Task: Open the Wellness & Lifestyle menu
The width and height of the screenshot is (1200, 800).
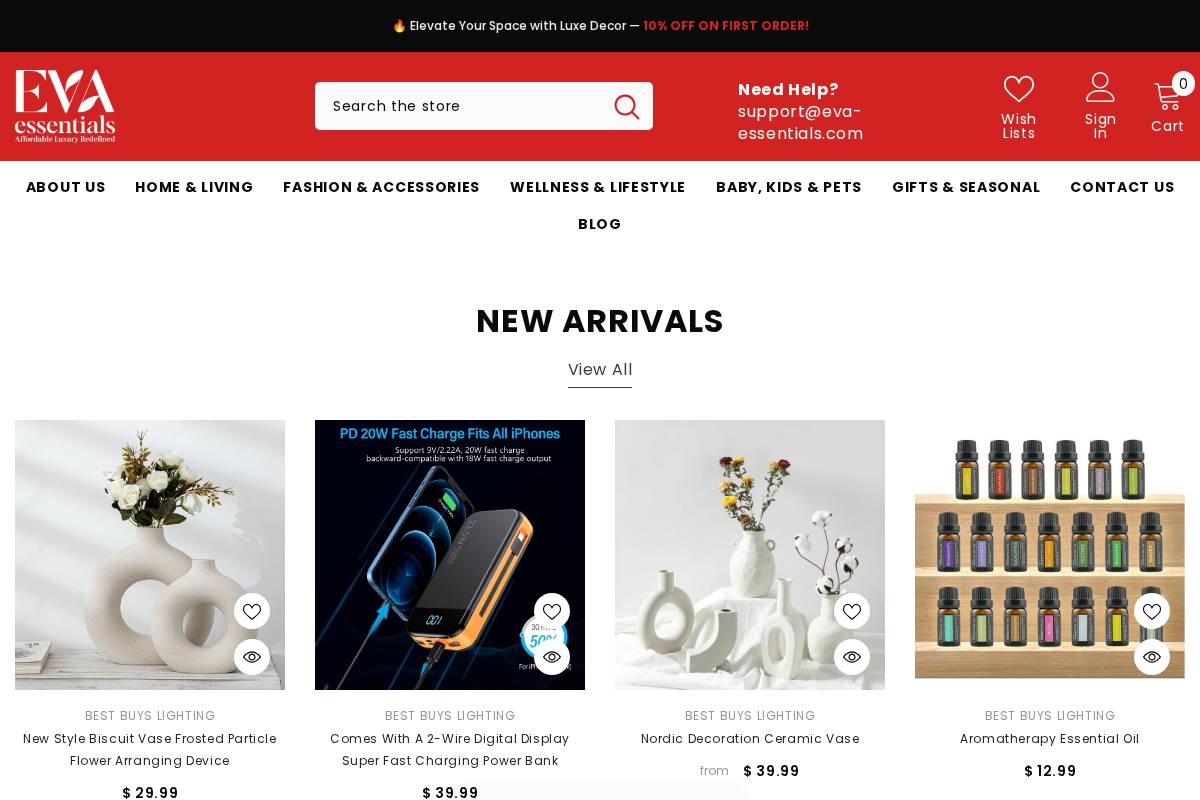Action: [598, 187]
